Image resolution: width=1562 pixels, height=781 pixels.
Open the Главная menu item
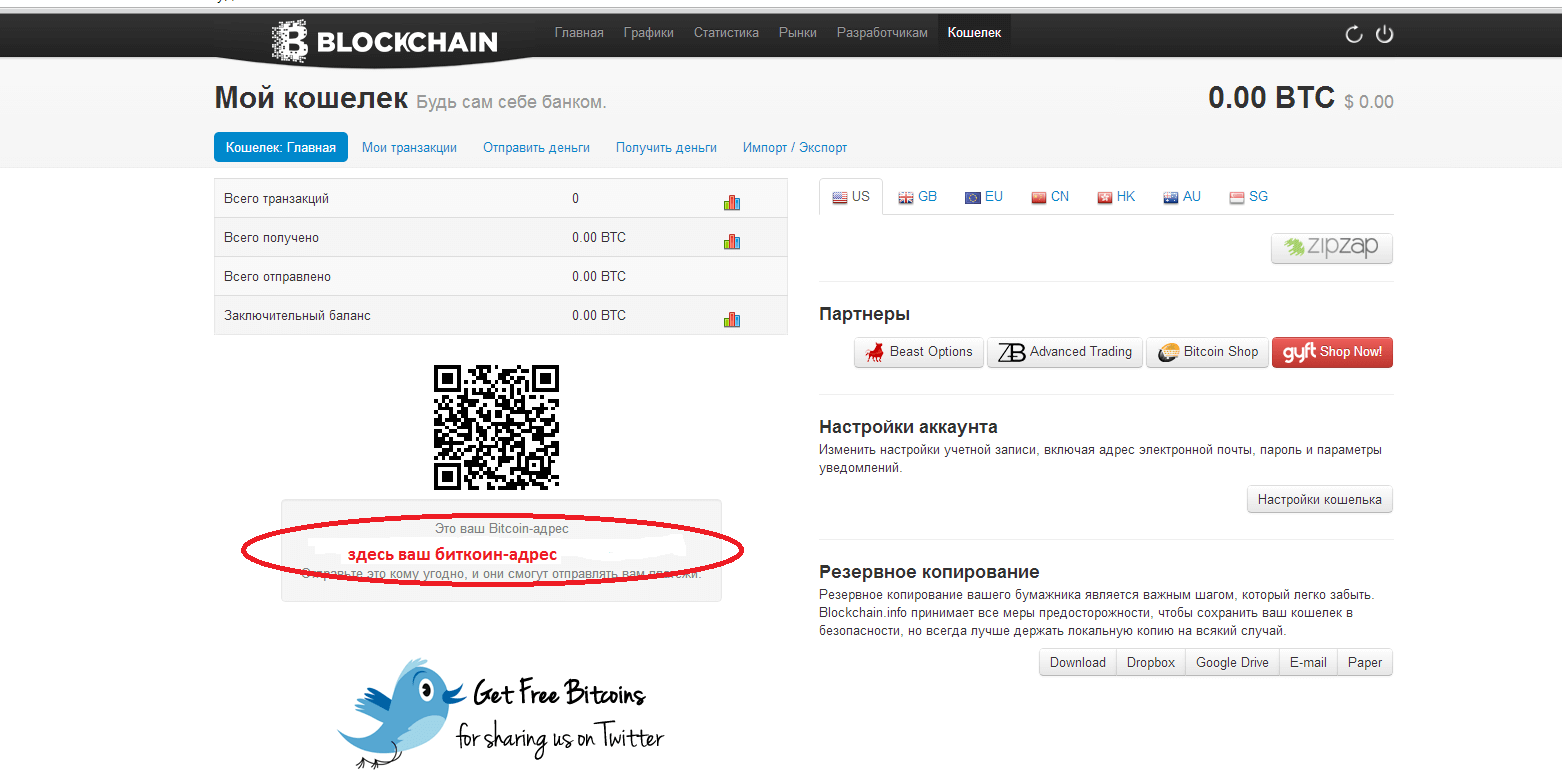(579, 33)
